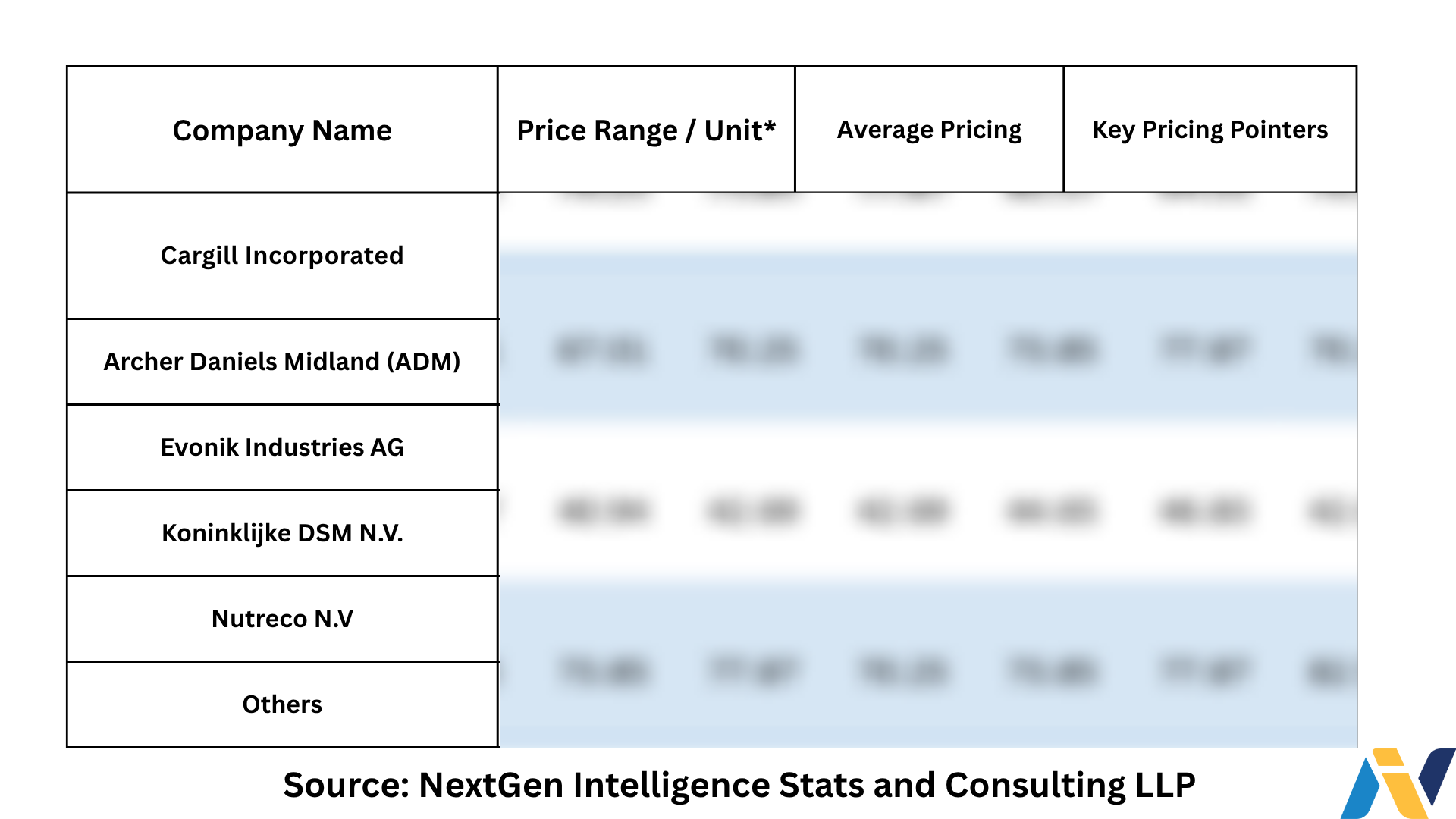Click second blurred value in ADM row

[753, 350]
